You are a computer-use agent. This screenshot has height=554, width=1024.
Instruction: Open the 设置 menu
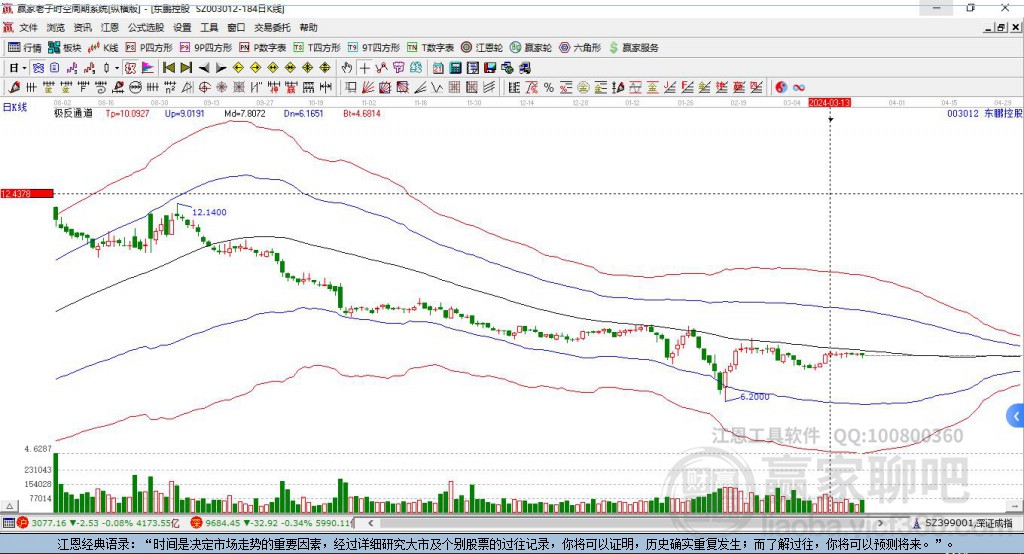tap(182, 27)
